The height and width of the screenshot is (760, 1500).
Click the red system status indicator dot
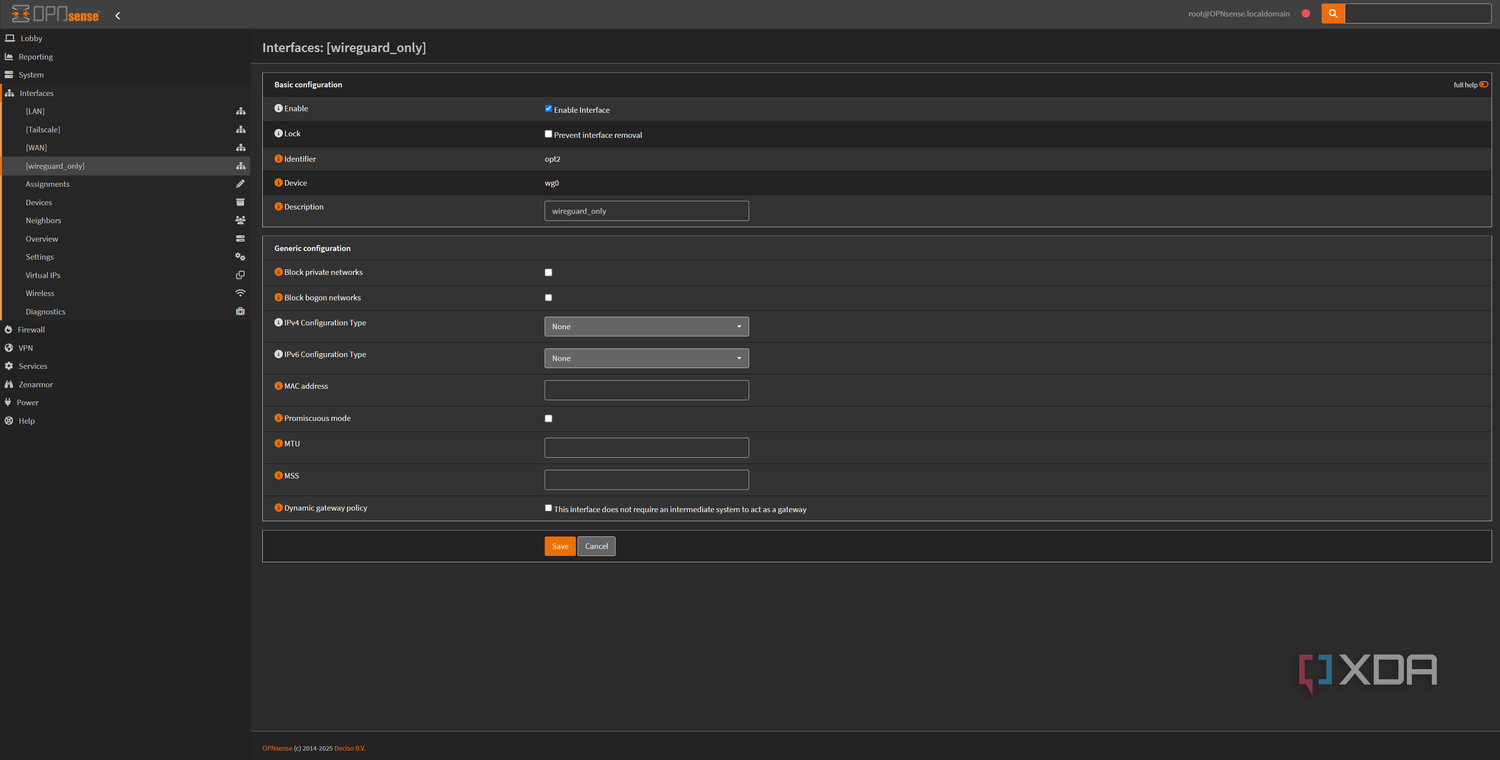[x=1306, y=14]
